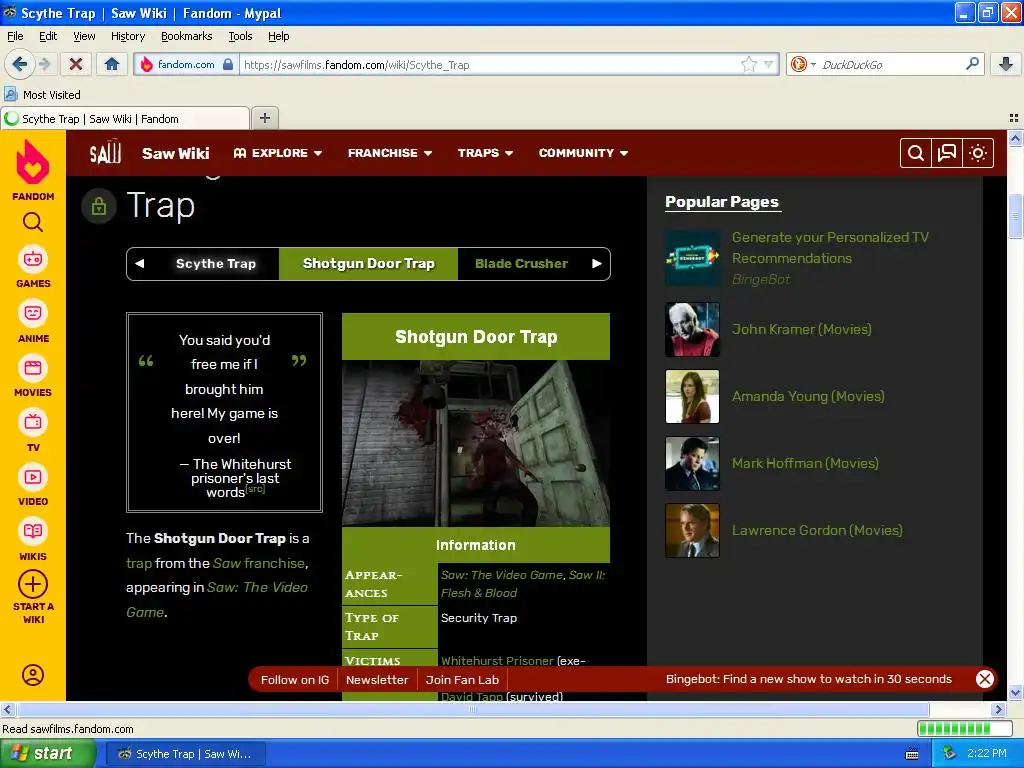The image size is (1024, 768).
Task: Open the Edit menu
Action: (x=48, y=36)
